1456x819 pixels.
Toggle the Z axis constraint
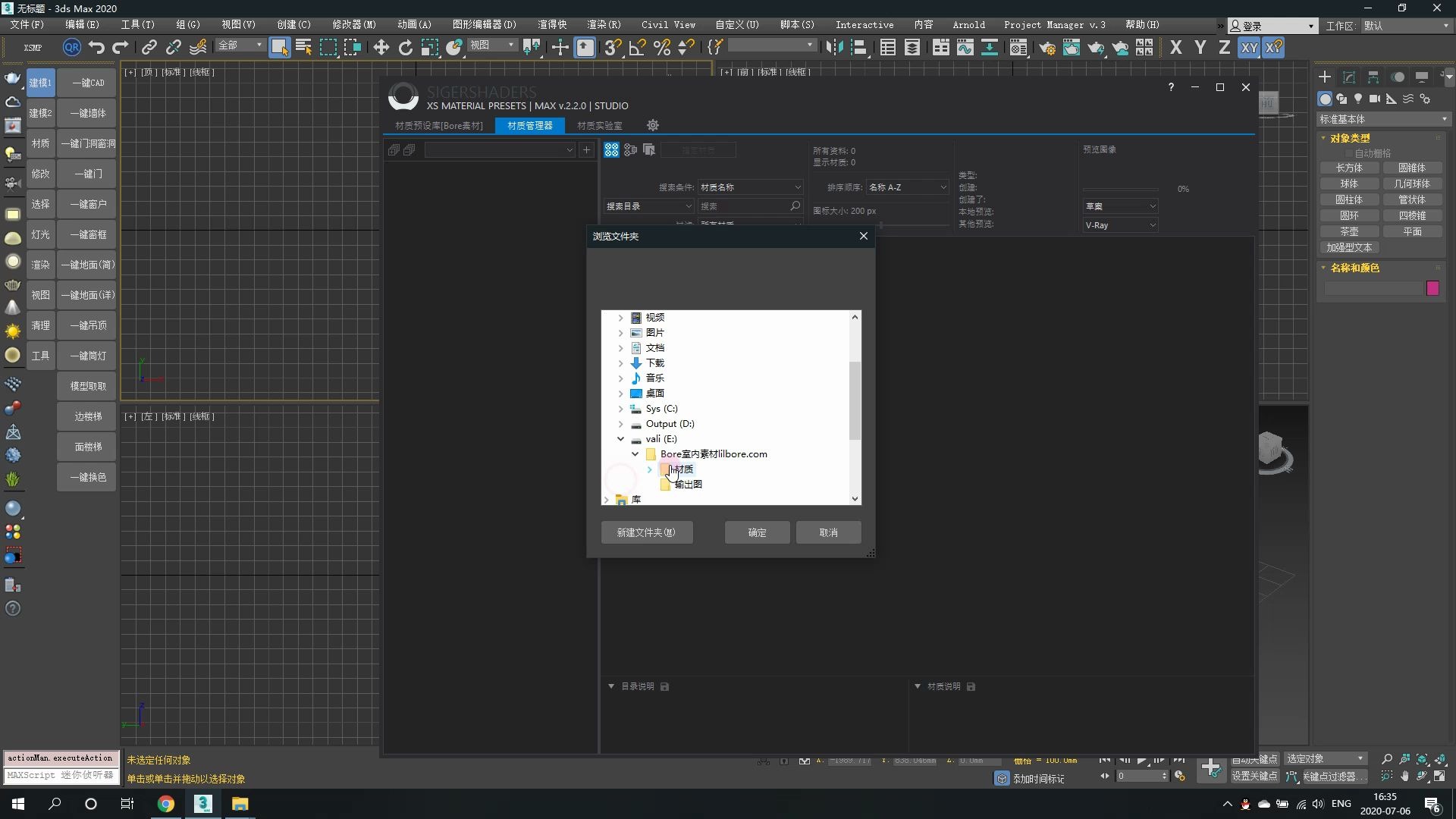pyautogui.click(x=1225, y=48)
